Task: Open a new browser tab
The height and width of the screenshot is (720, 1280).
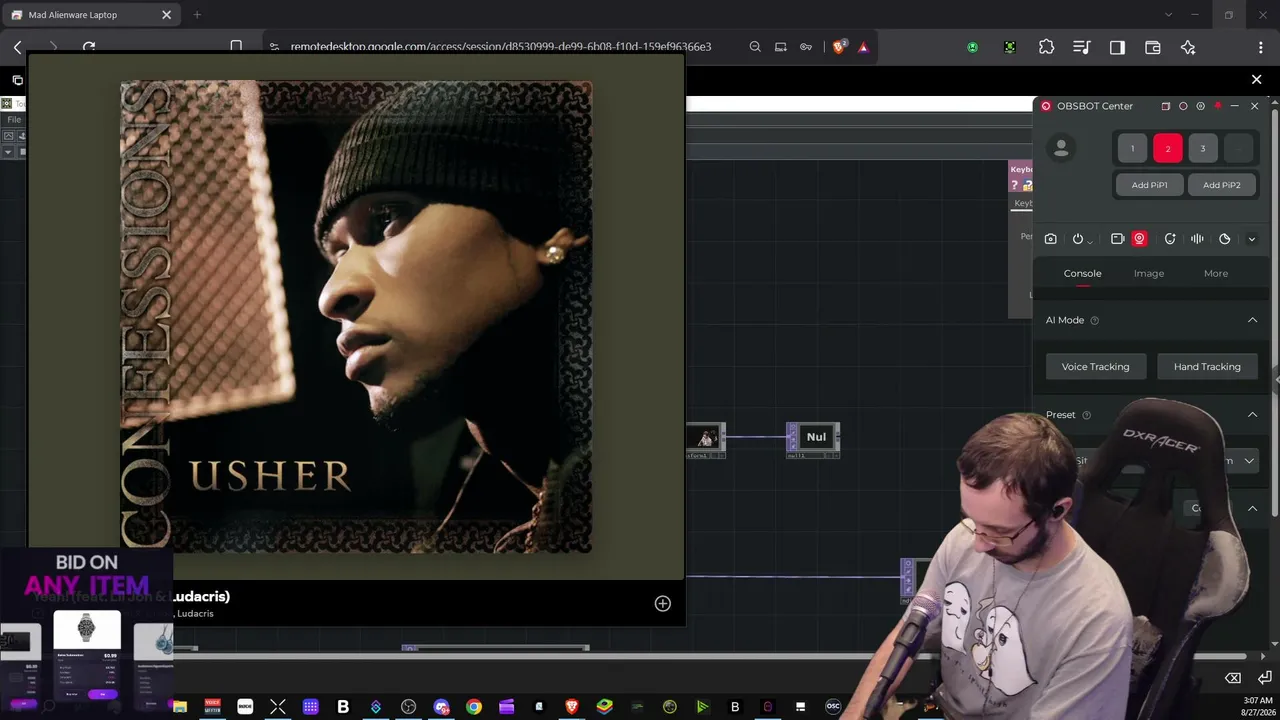Action: (197, 15)
